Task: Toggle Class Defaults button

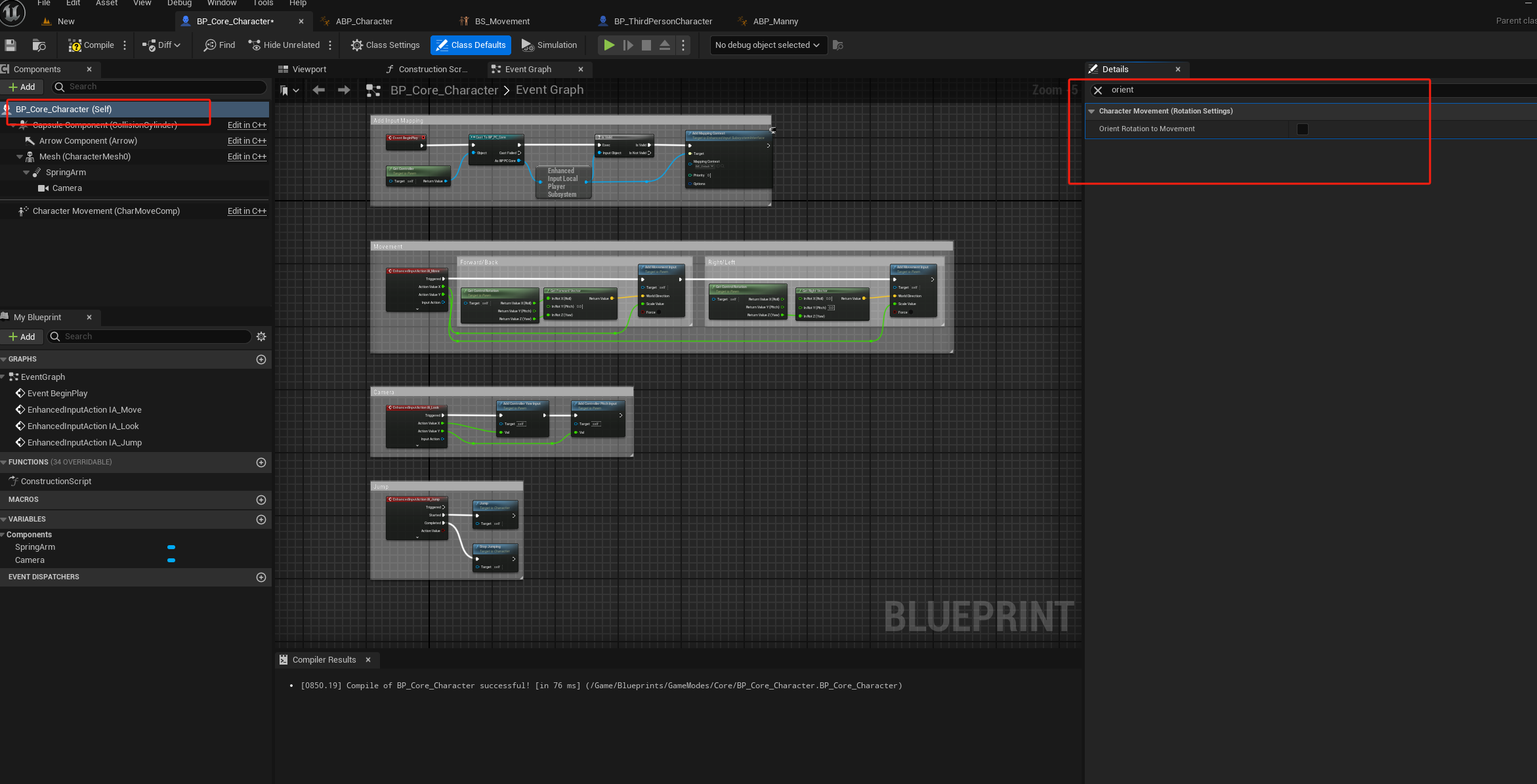Action: [x=471, y=45]
